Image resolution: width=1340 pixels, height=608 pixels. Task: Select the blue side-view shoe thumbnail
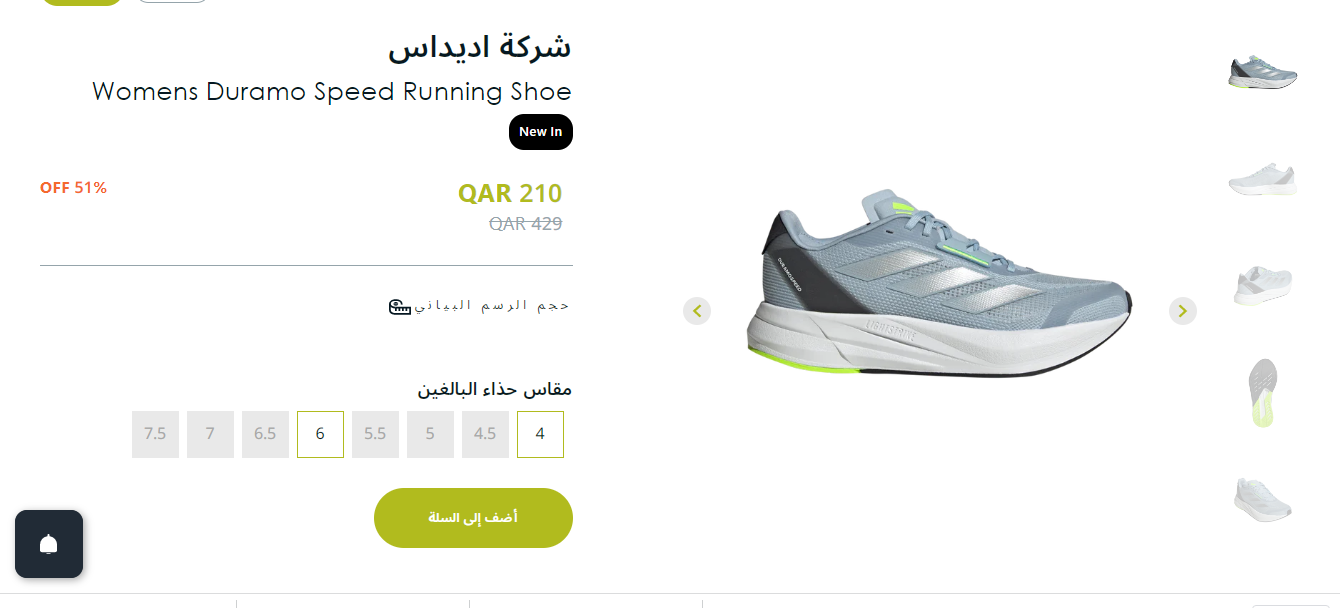tap(1263, 72)
